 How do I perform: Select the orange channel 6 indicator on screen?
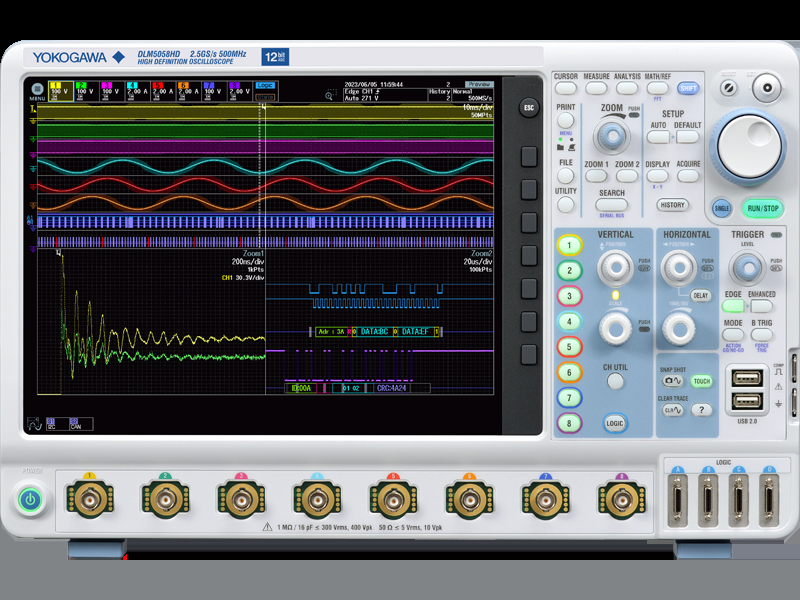click(189, 91)
